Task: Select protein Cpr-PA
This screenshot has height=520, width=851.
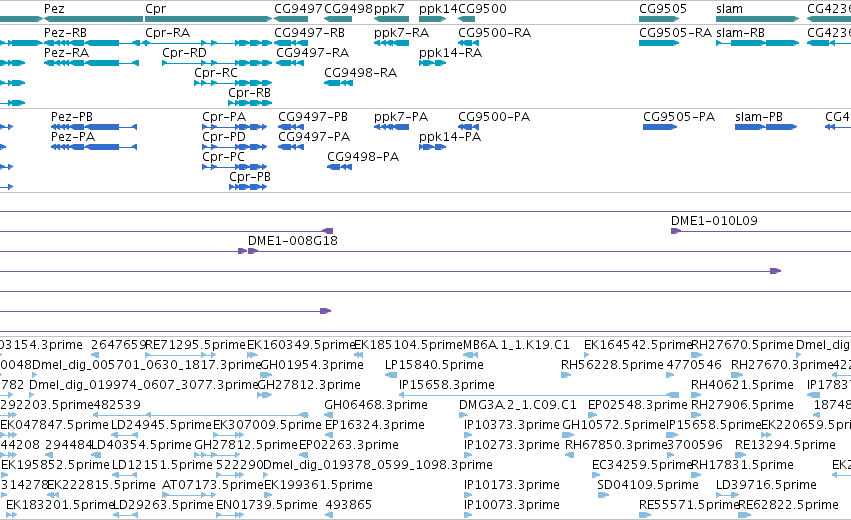Action: point(234,127)
